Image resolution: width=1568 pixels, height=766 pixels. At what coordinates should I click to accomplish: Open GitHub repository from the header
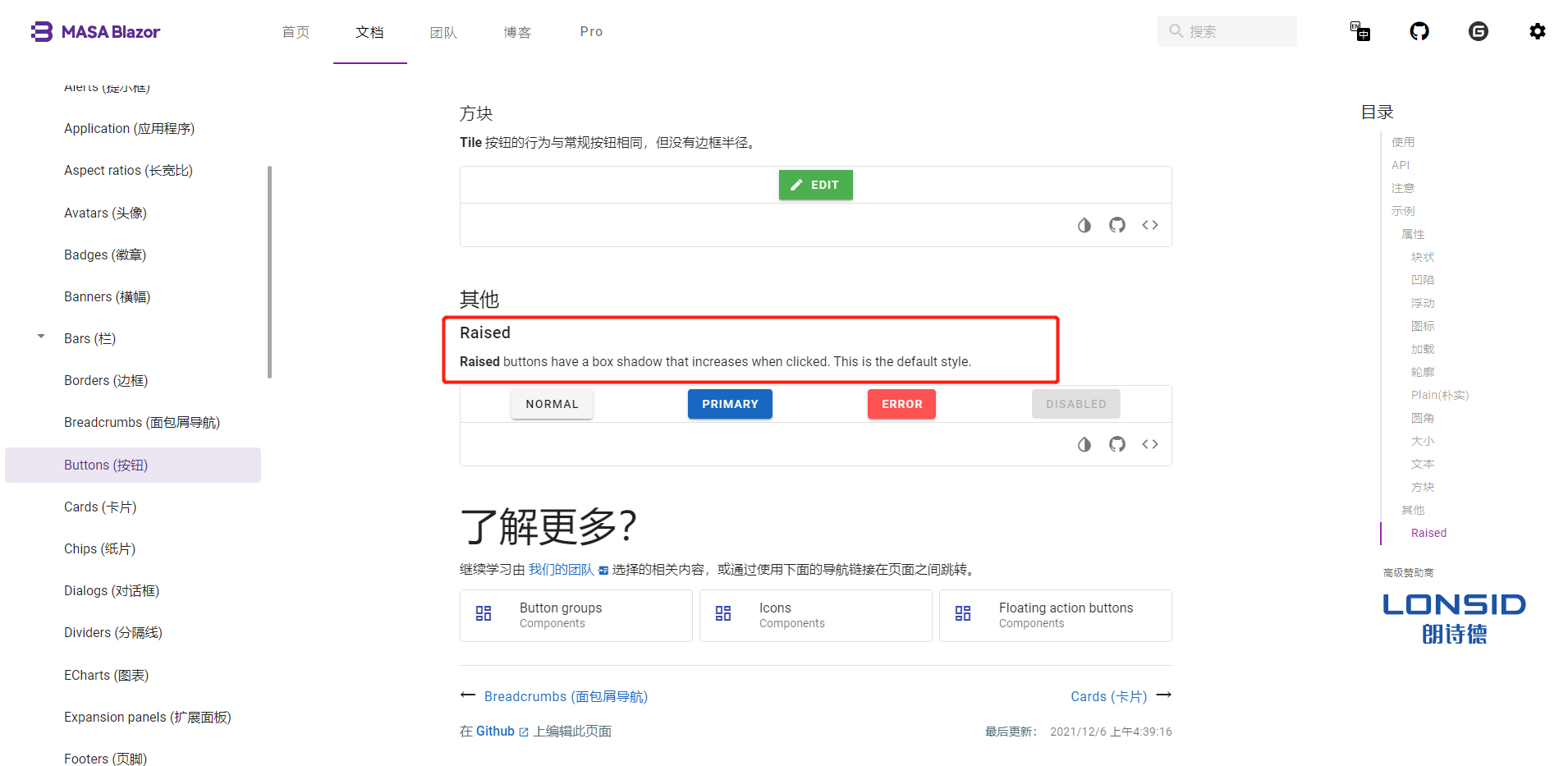pos(1419,31)
